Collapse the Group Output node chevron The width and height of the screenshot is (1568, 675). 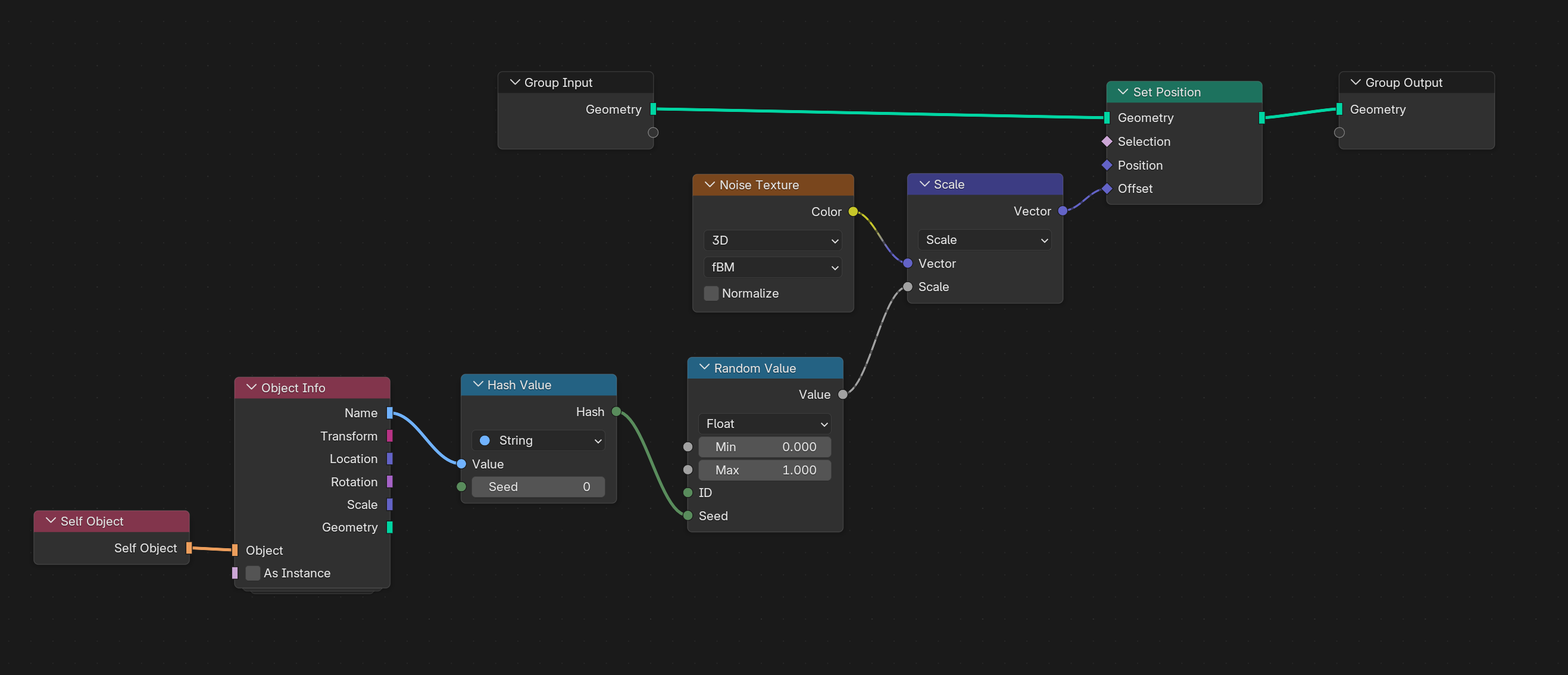1355,82
